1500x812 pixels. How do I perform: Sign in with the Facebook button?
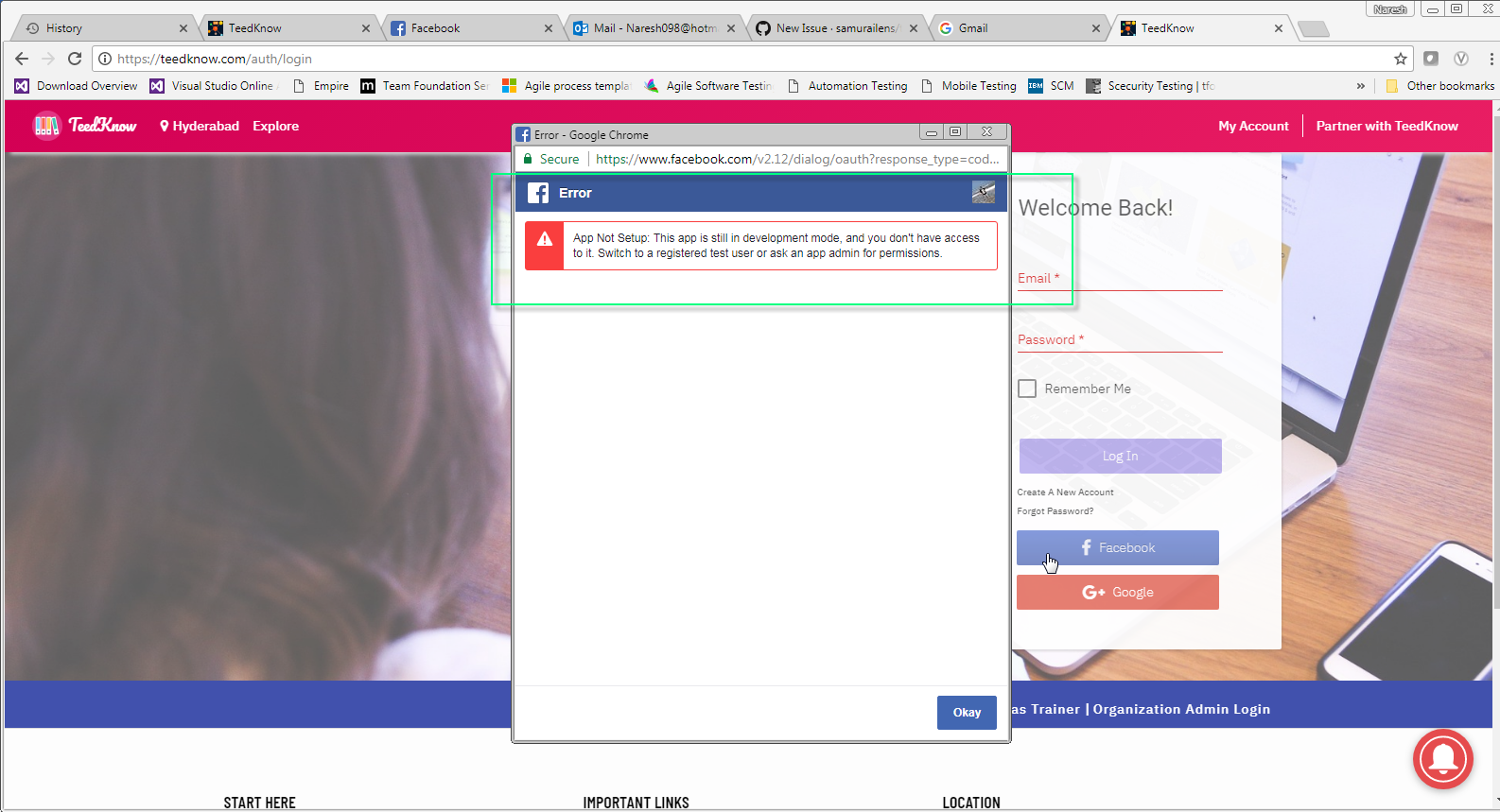click(1118, 547)
